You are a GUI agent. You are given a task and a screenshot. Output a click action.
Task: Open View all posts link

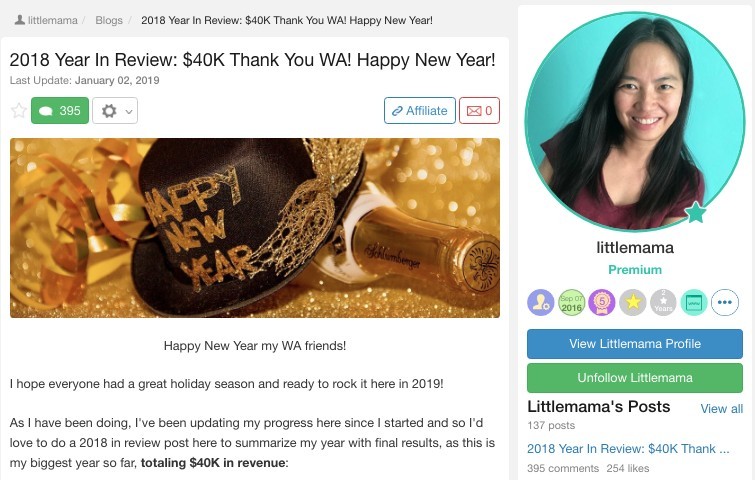[721, 409]
